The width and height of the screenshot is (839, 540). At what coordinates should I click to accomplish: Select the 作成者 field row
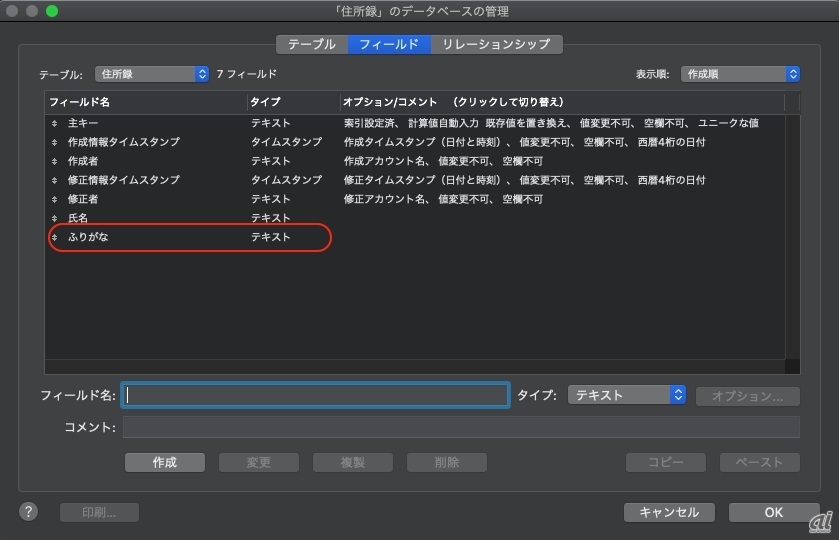415,161
